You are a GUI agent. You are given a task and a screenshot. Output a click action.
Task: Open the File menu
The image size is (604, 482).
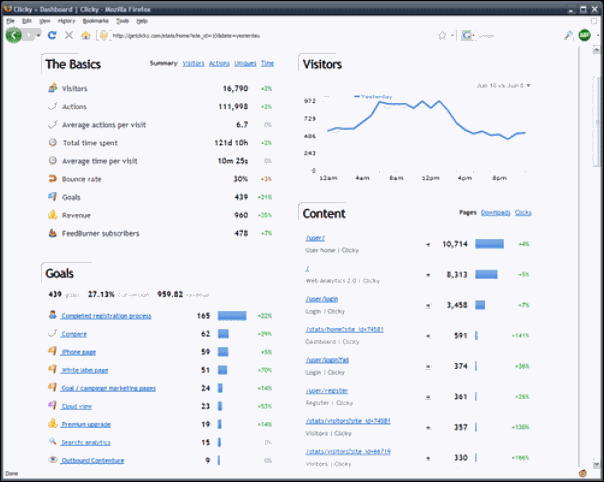point(10,21)
